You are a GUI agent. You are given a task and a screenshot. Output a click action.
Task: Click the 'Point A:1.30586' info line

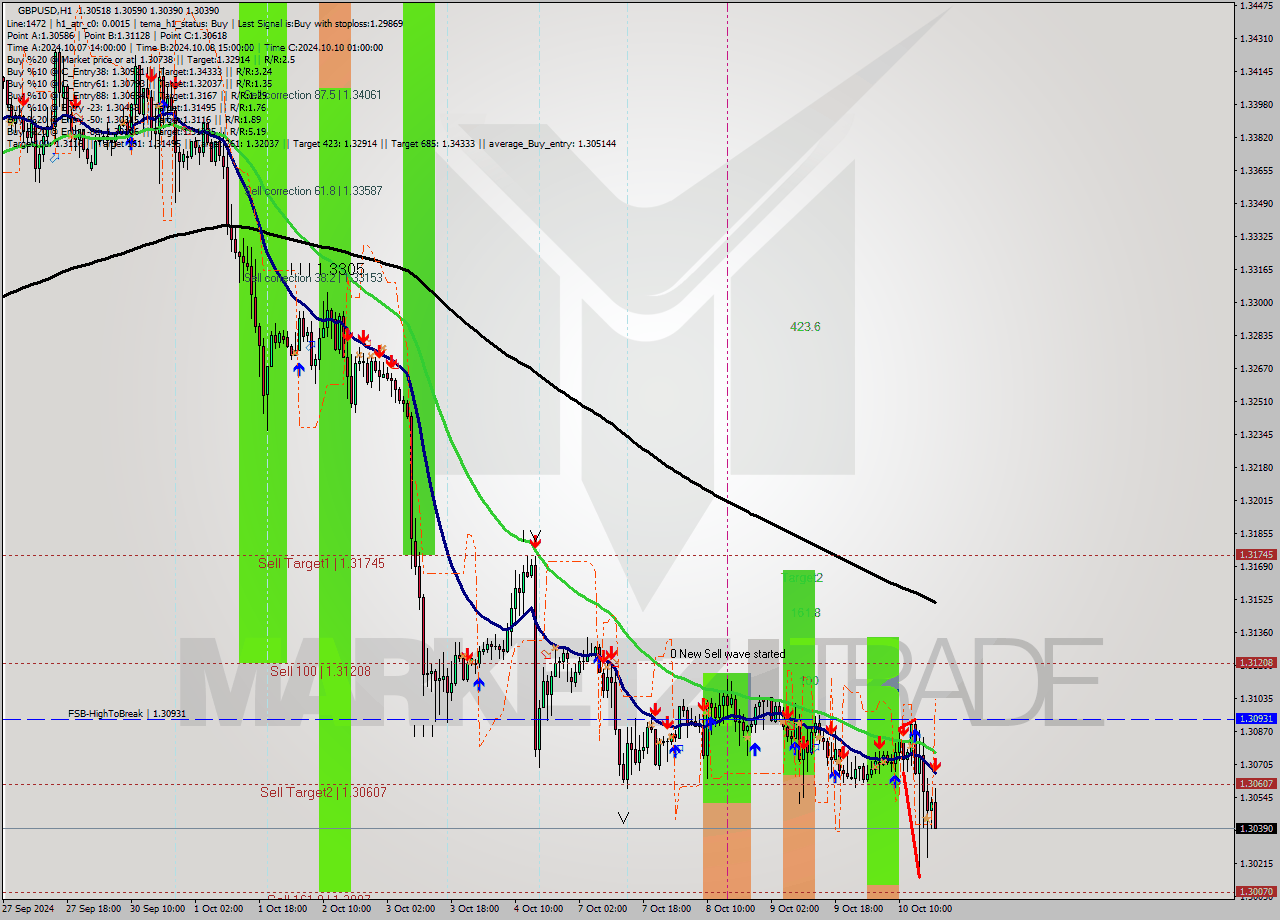(x=41, y=35)
